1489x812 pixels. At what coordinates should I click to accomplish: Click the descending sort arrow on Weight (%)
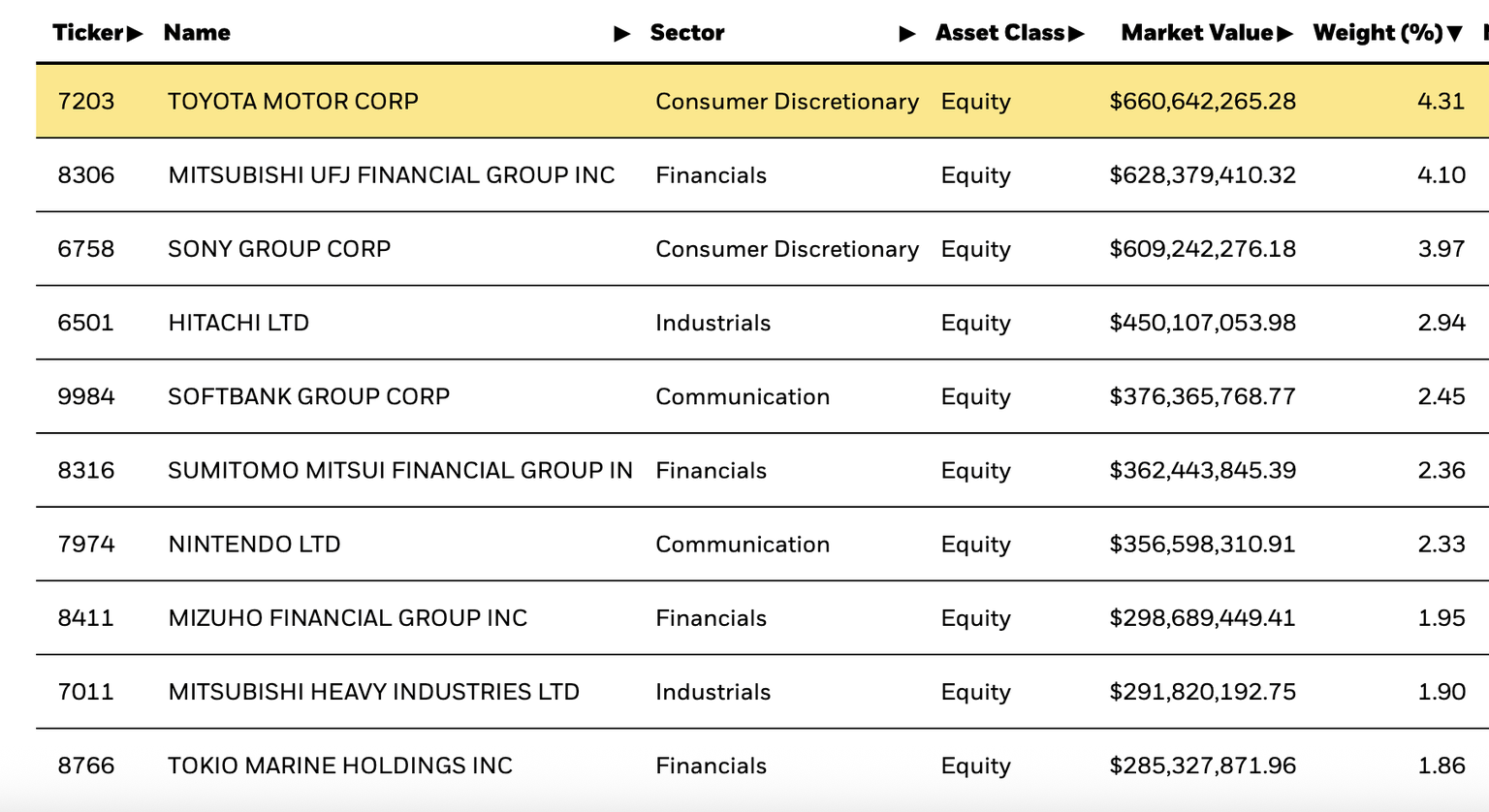(1454, 32)
